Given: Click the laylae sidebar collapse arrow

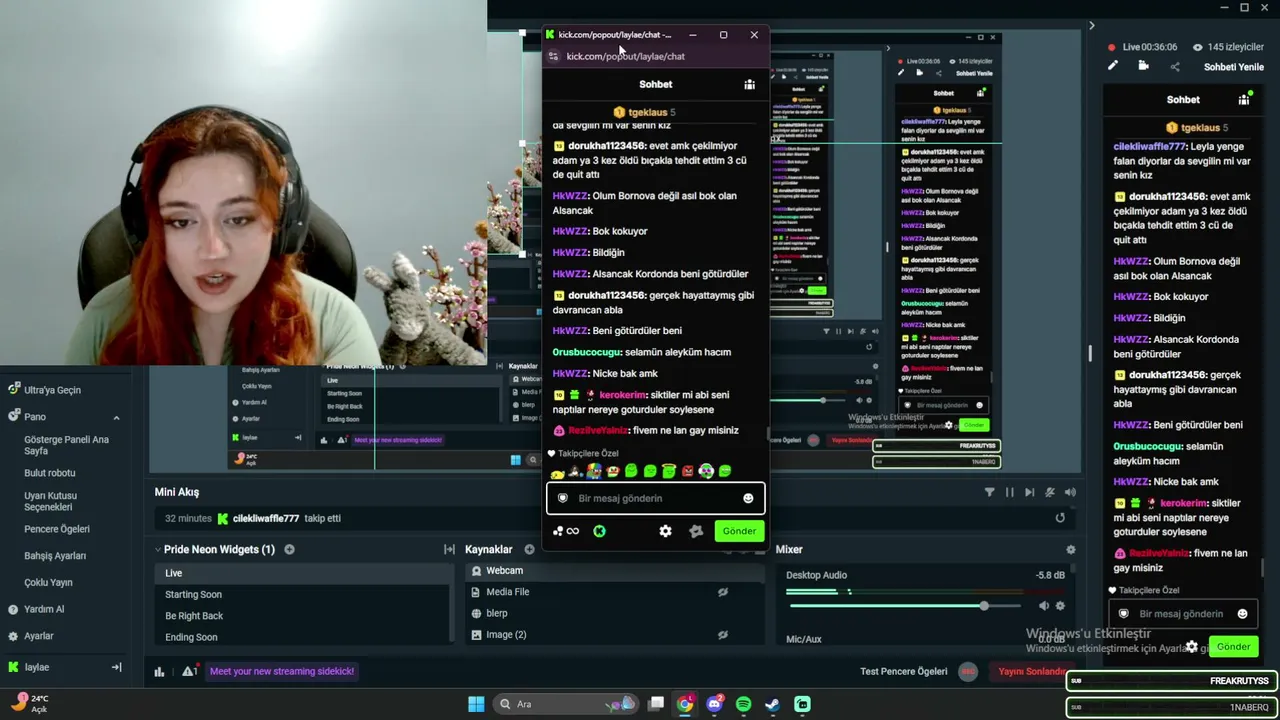Looking at the screenshot, I should (x=116, y=667).
